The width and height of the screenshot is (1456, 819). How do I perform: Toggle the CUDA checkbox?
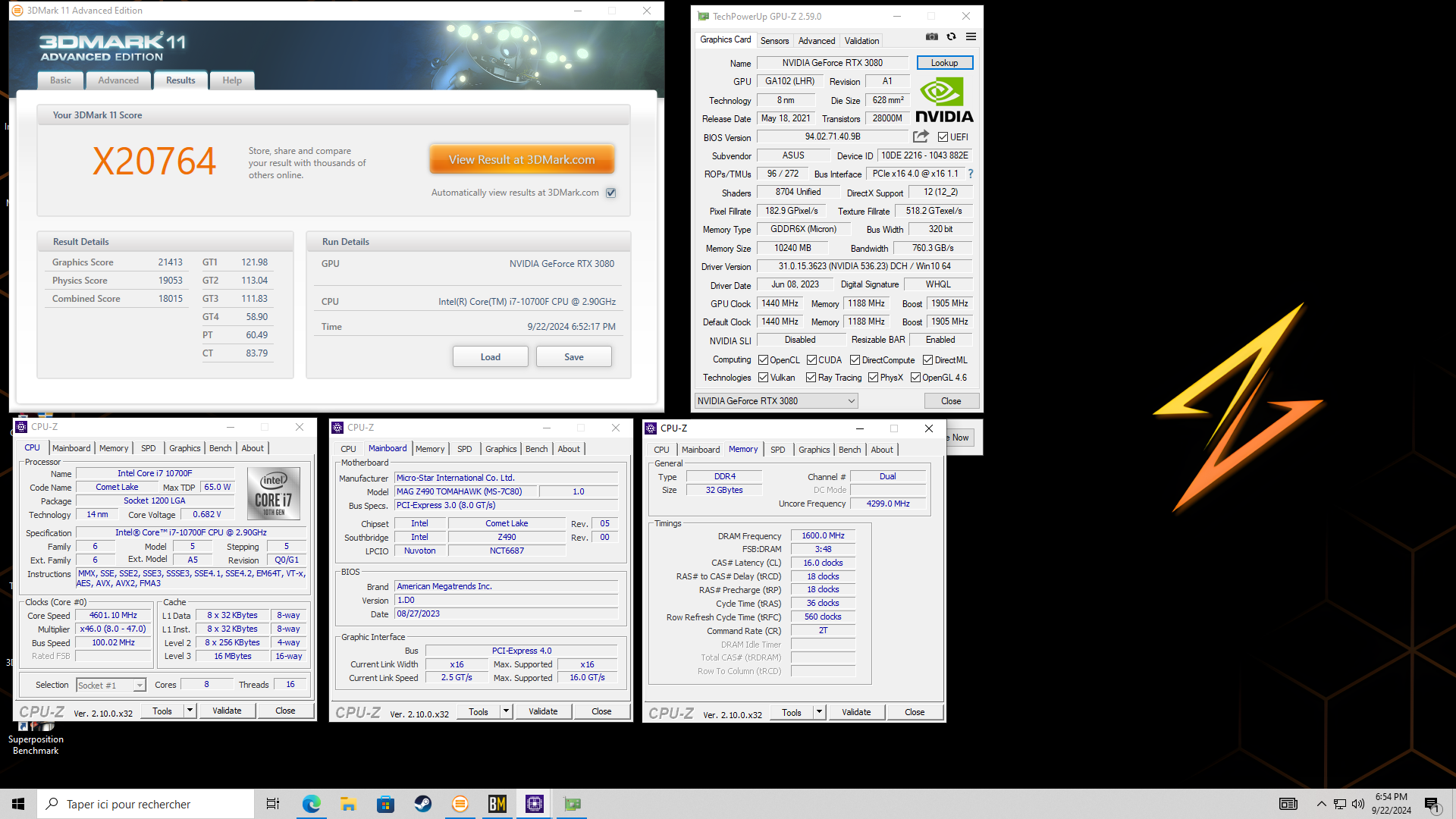(811, 360)
